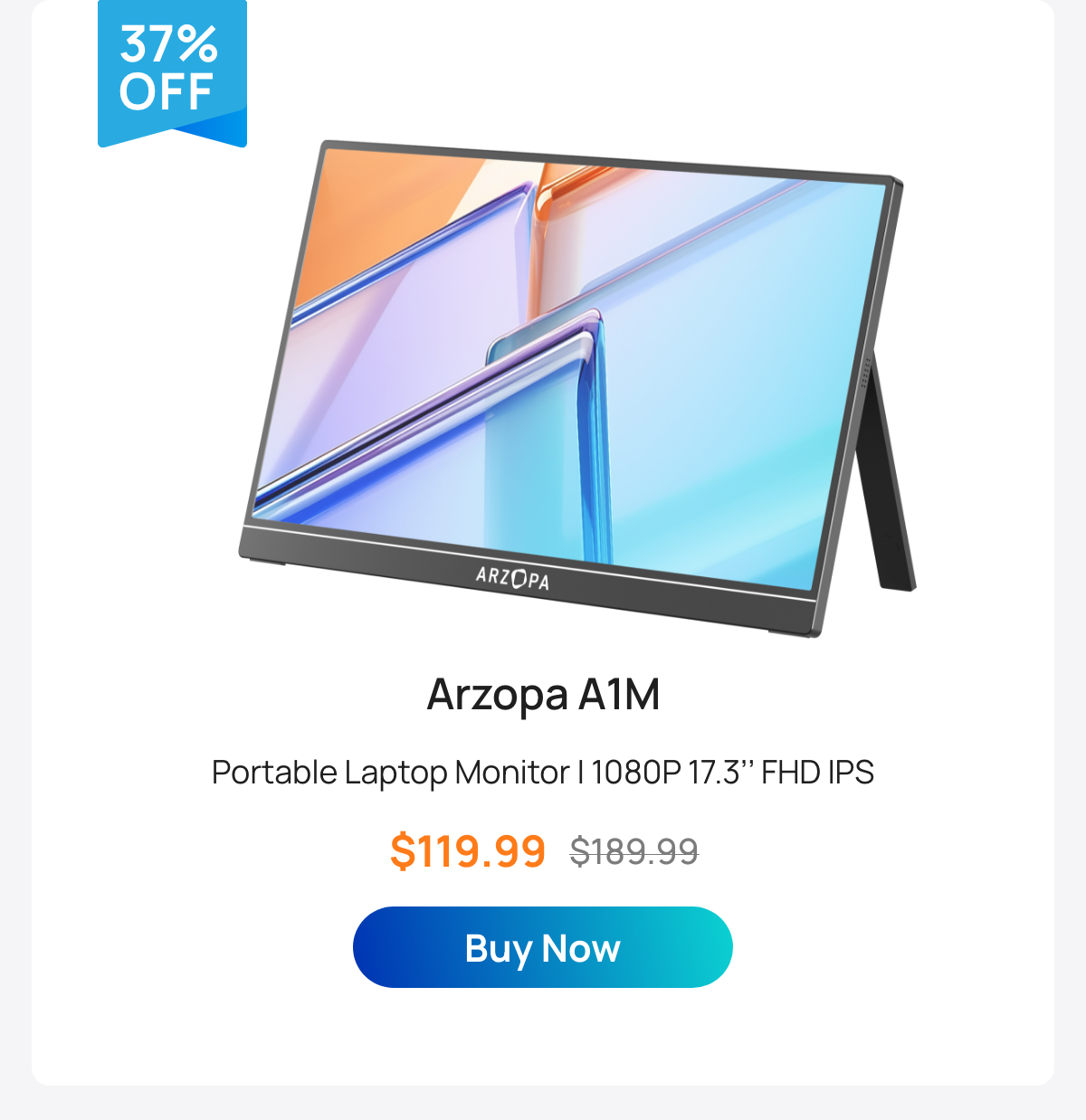Open the Arzopa A1M product title
This screenshot has height=1120, width=1086.
coord(543,695)
